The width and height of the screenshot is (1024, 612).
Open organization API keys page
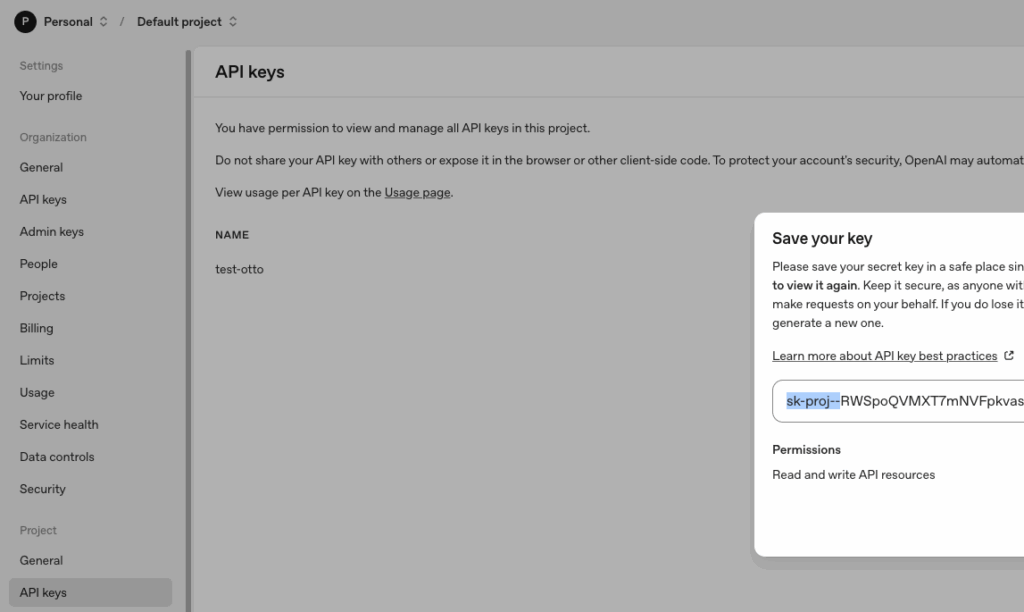click(43, 199)
